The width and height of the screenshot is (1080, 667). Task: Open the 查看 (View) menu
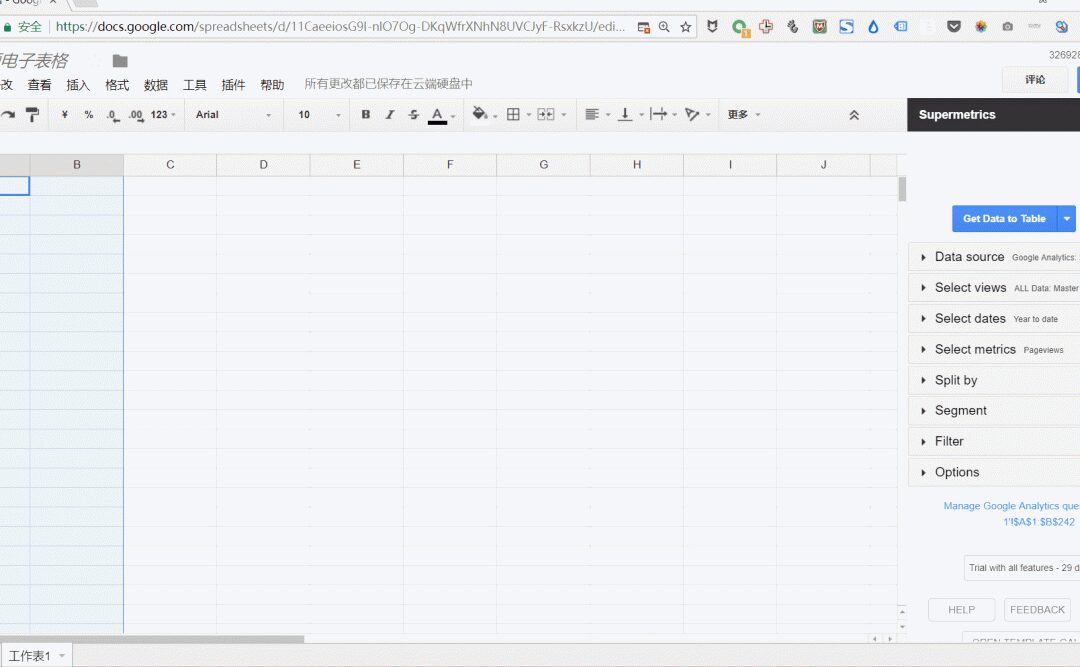[39, 85]
